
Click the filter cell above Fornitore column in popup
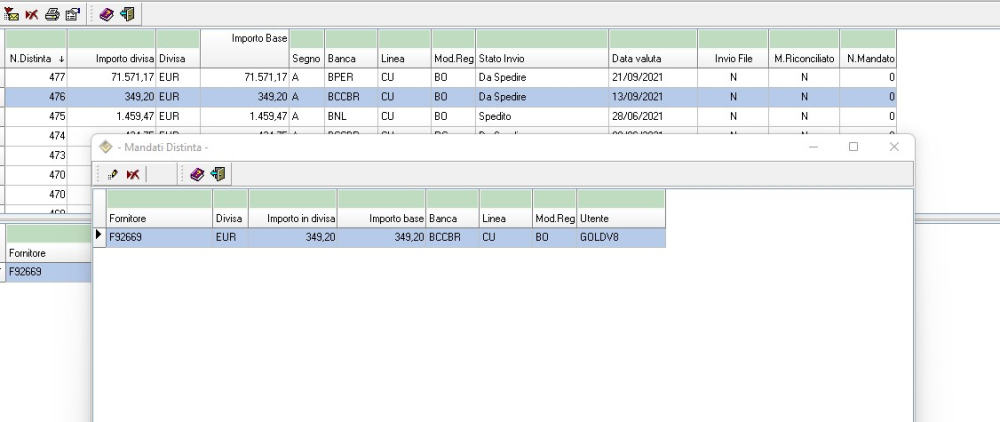[158, 199]
